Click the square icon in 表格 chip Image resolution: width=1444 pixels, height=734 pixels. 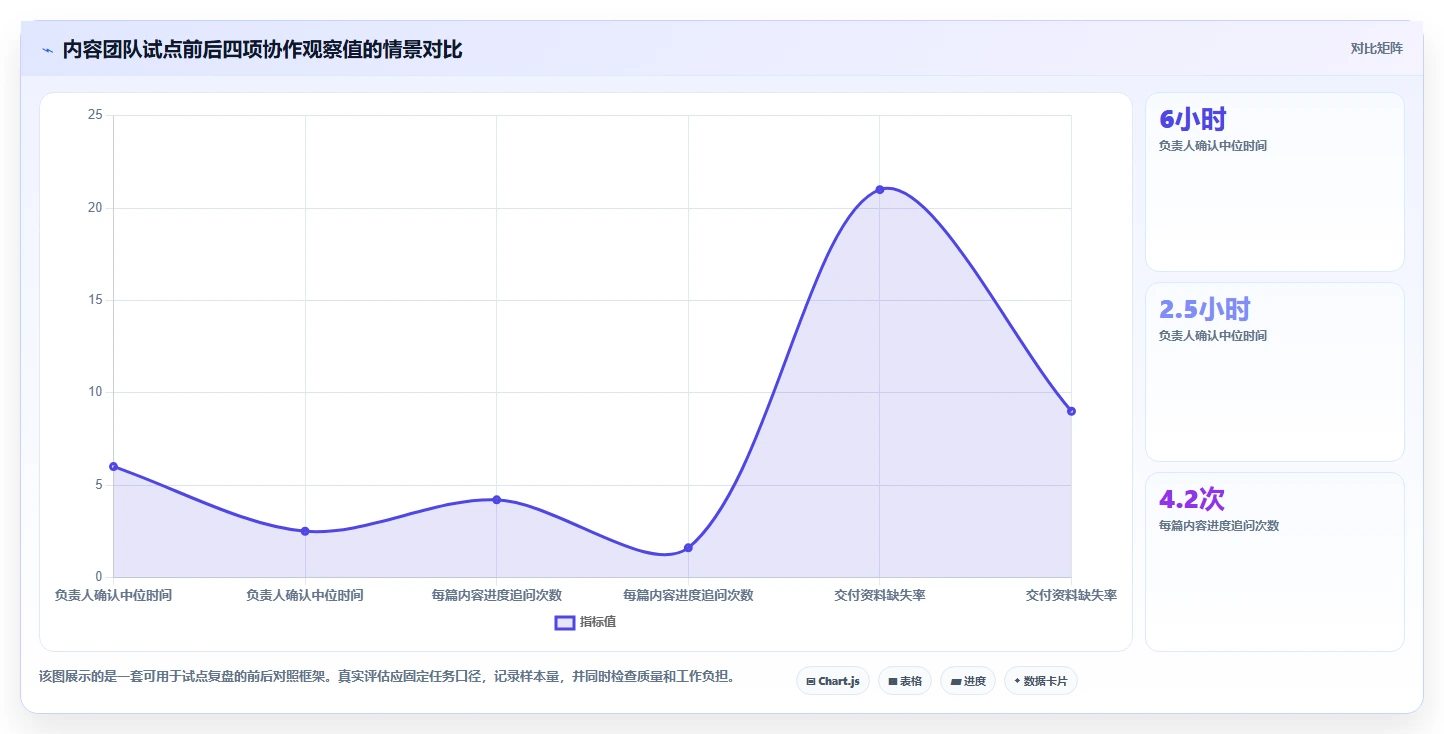892,681
